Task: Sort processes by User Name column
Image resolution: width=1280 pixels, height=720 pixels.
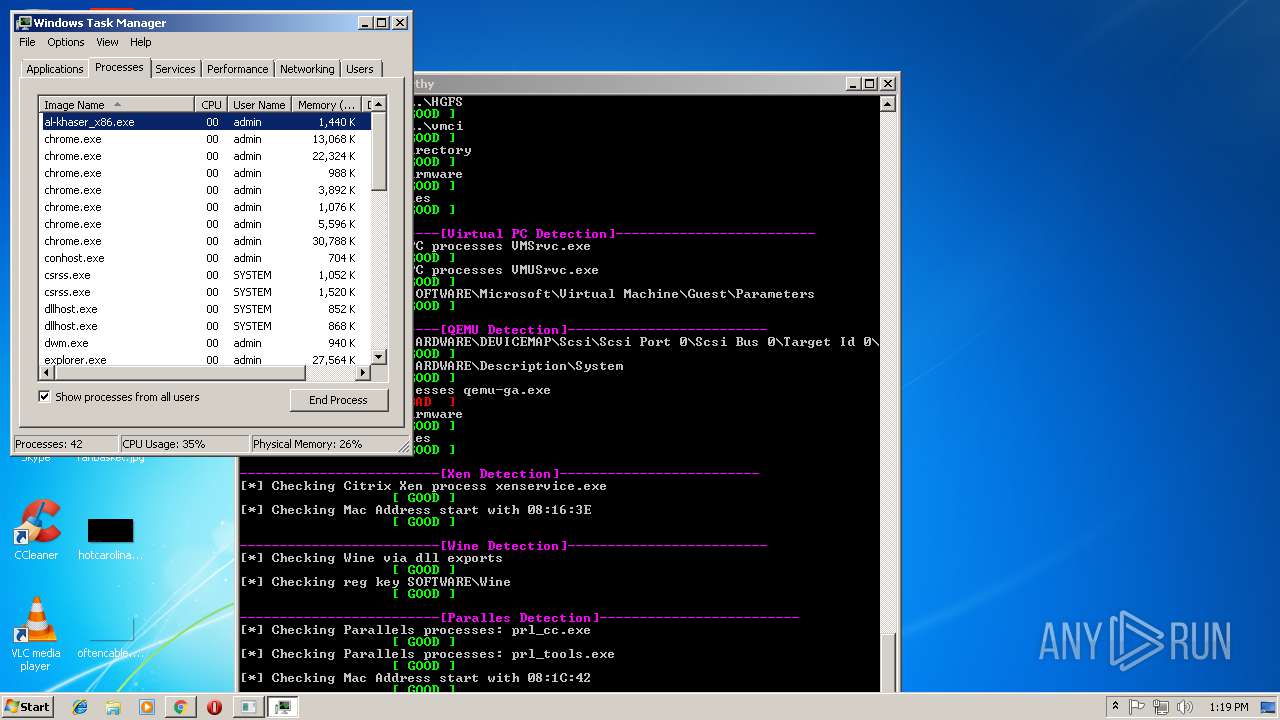Action: (x=259, y=105)
